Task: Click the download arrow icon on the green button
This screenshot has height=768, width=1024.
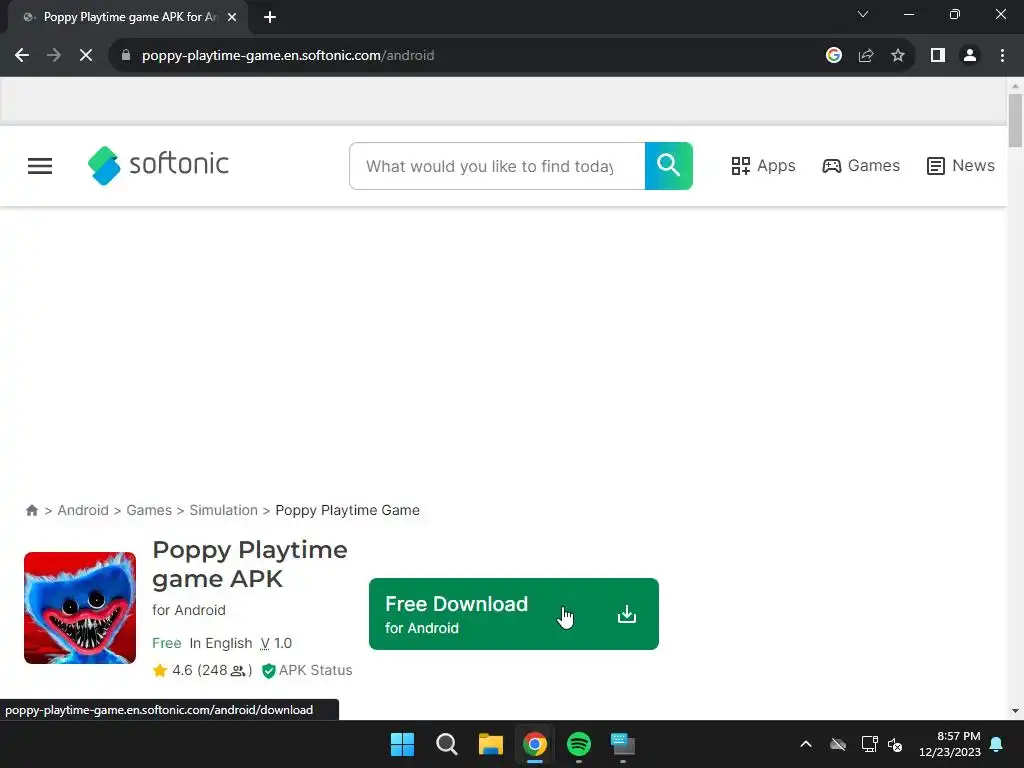Action: coord(626,614)
